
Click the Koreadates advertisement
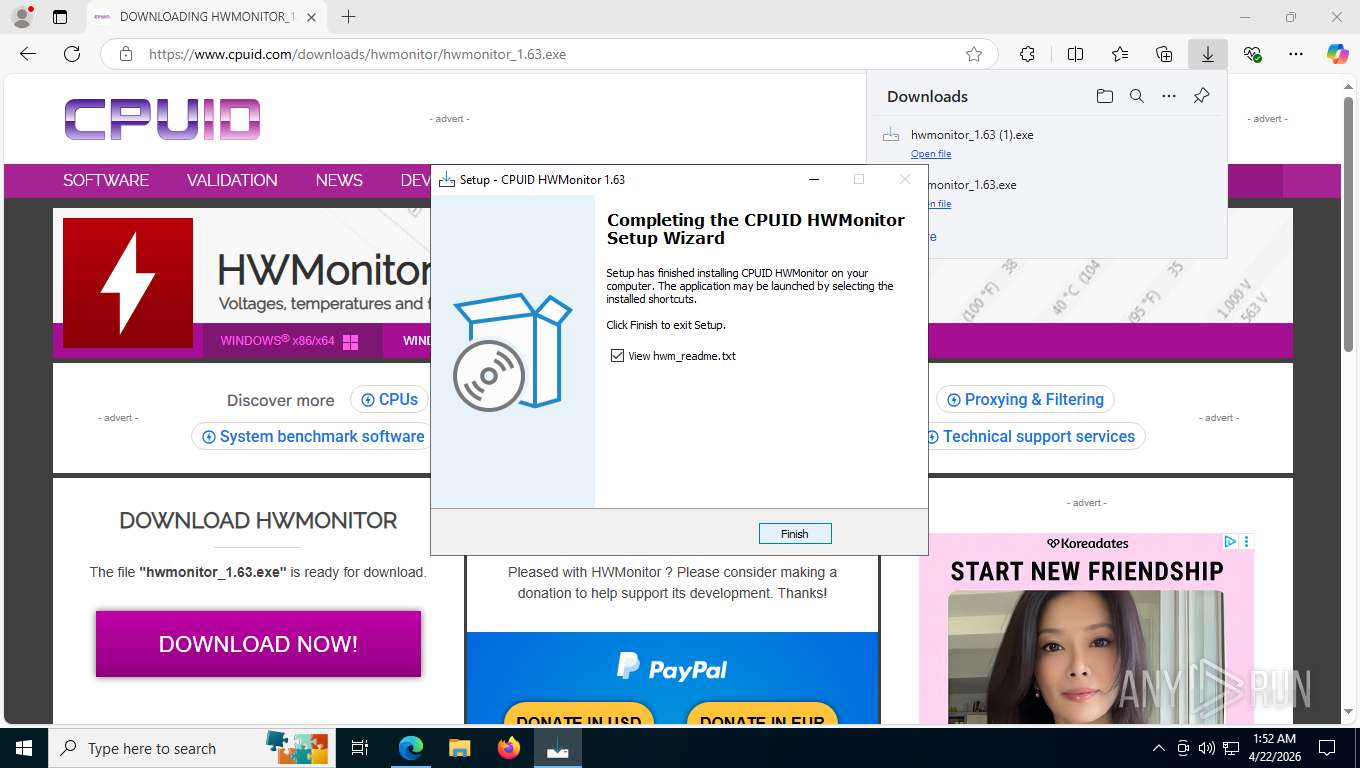click(x=1086, y=628)
